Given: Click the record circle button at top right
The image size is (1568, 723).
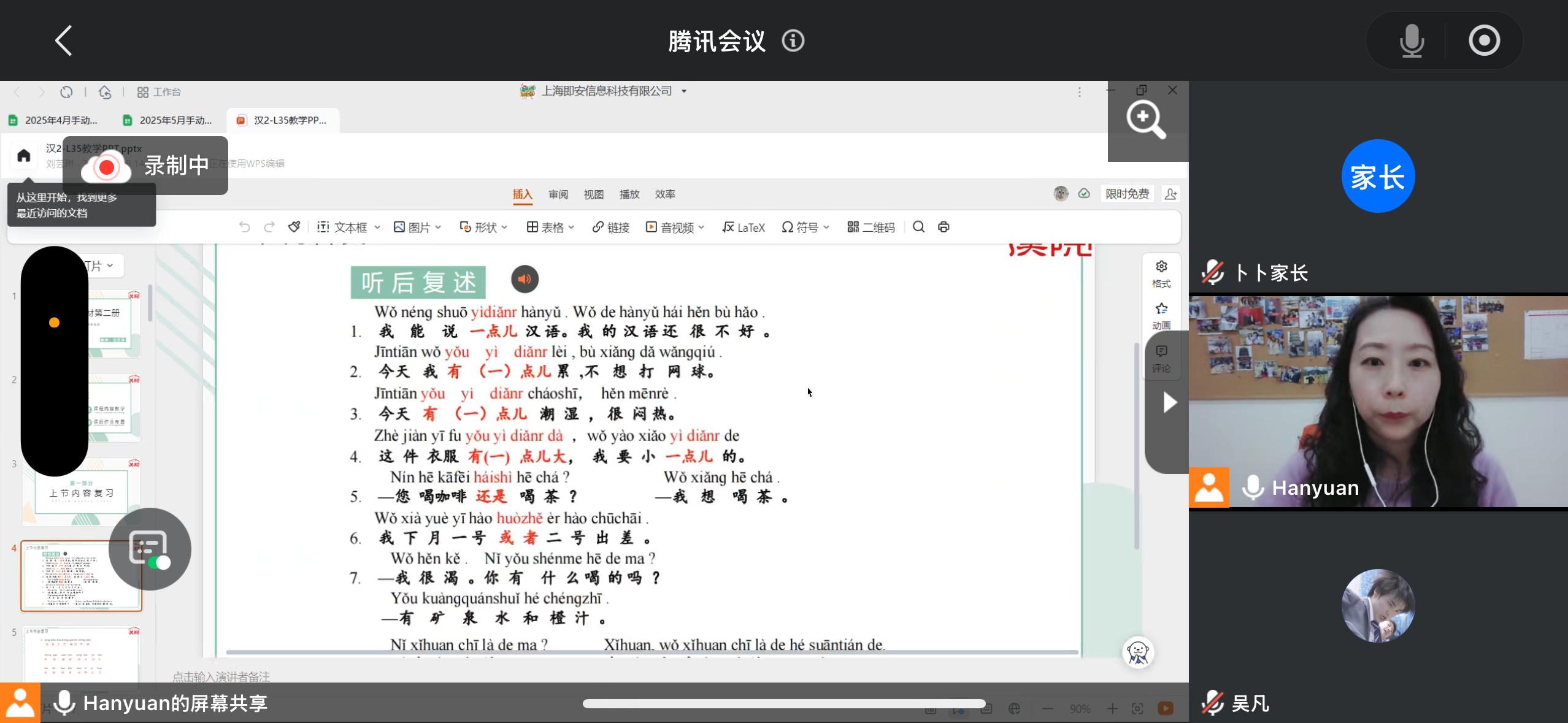Looking at the screenshot, I should point(1484,41).
